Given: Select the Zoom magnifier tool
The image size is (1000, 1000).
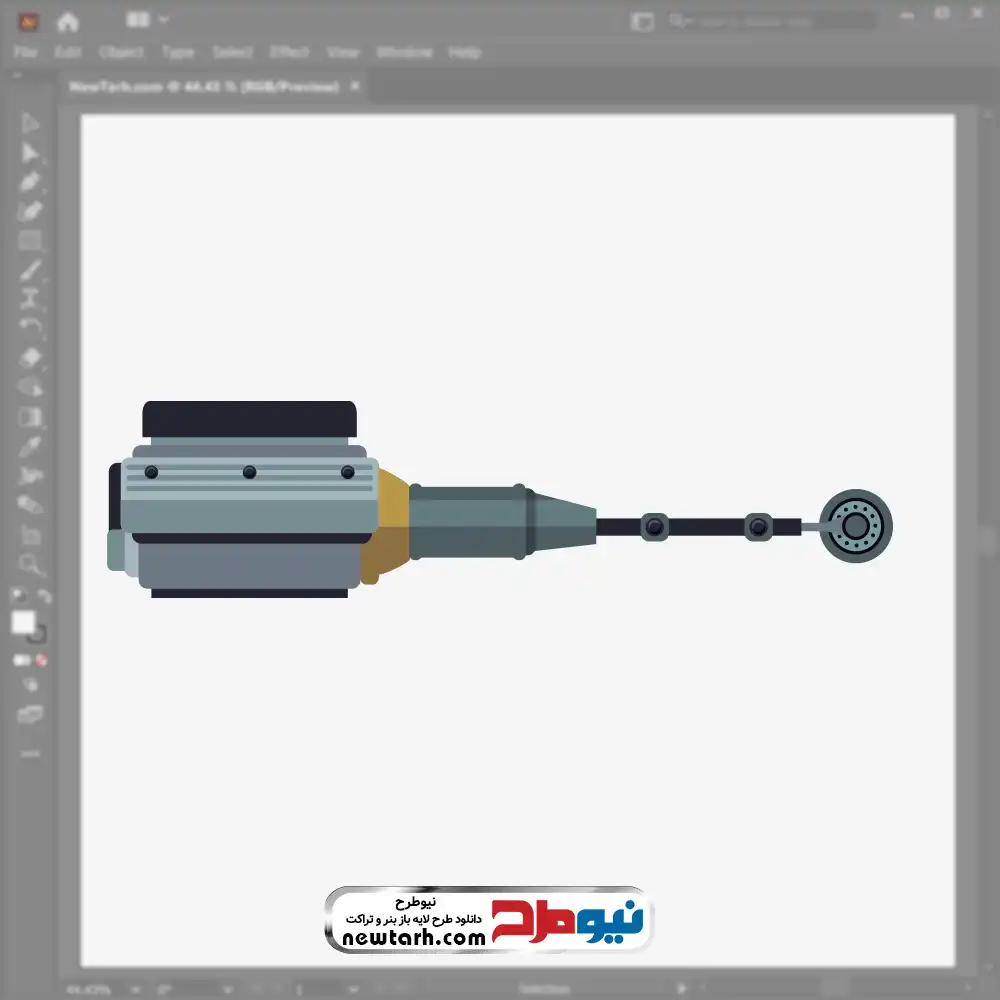Looking at the screenshot, I should (30, 564).
